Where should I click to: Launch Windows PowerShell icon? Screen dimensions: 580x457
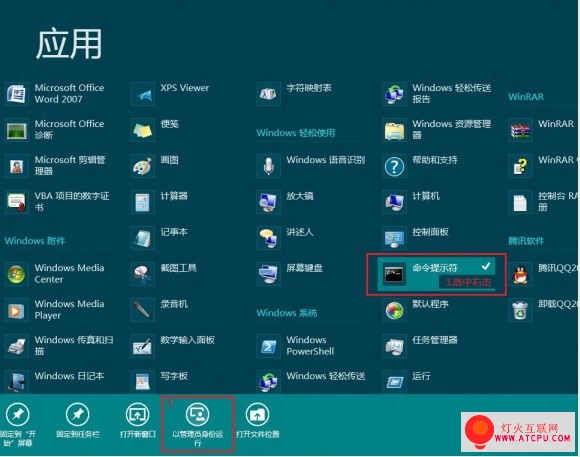pyautogui.click(x=268, y=346)
